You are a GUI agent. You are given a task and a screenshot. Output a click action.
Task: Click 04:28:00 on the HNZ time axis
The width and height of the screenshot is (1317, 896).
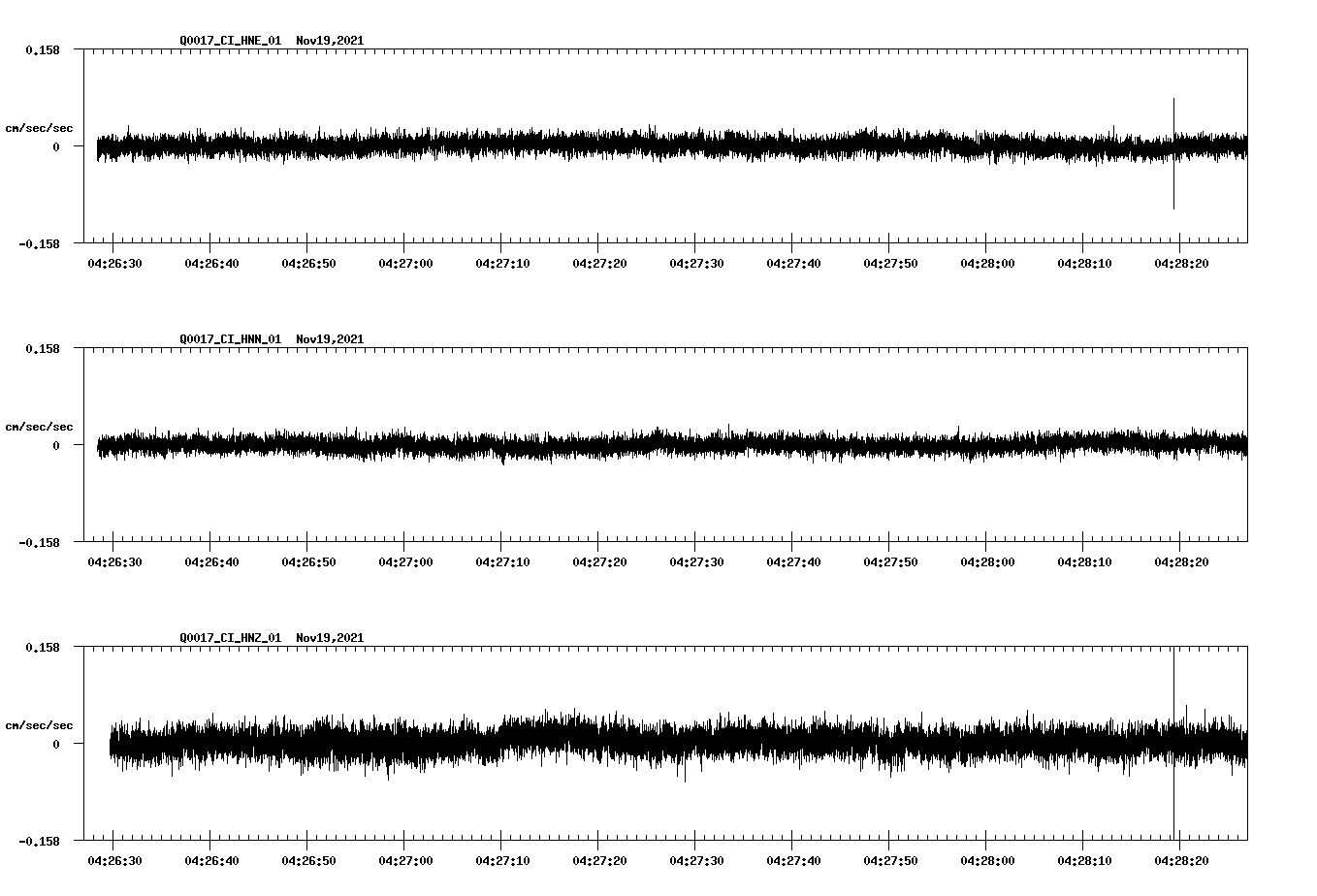(987, 860)
